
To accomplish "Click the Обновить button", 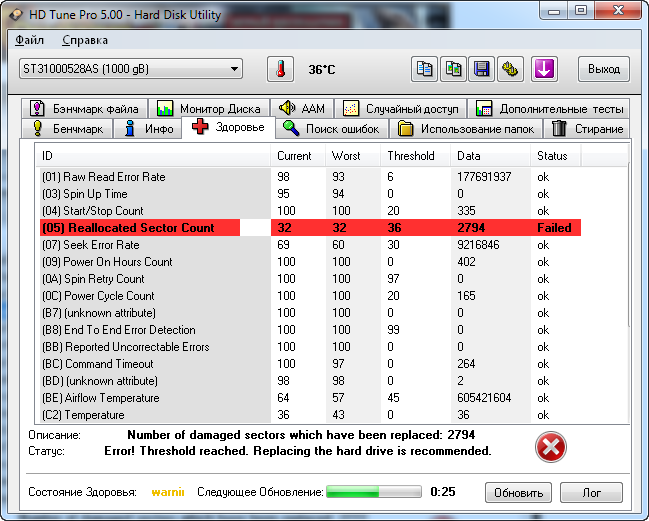I will [518, 492].
